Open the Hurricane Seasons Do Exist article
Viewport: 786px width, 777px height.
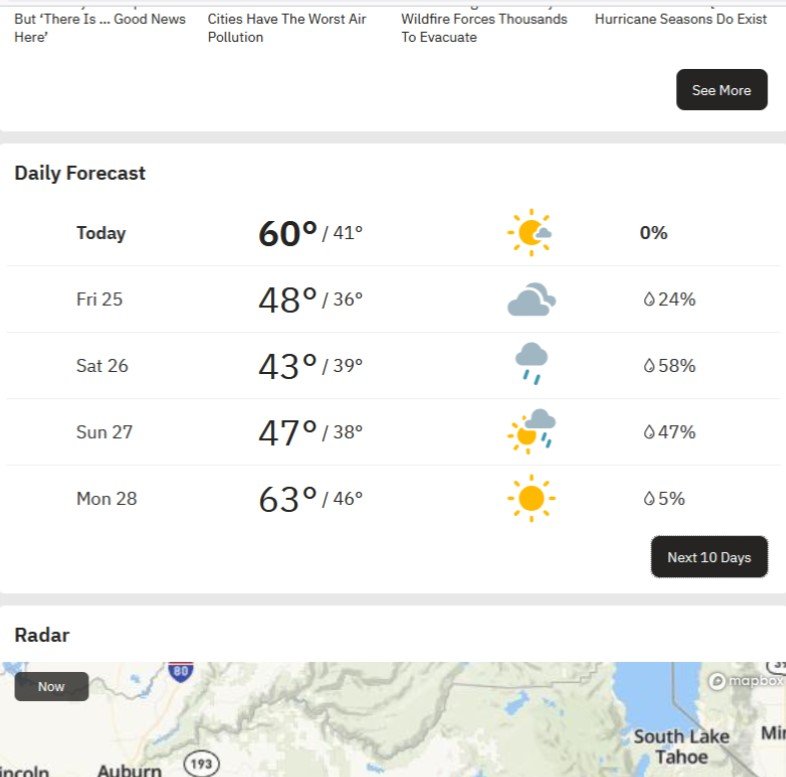[x=681, y=19]
